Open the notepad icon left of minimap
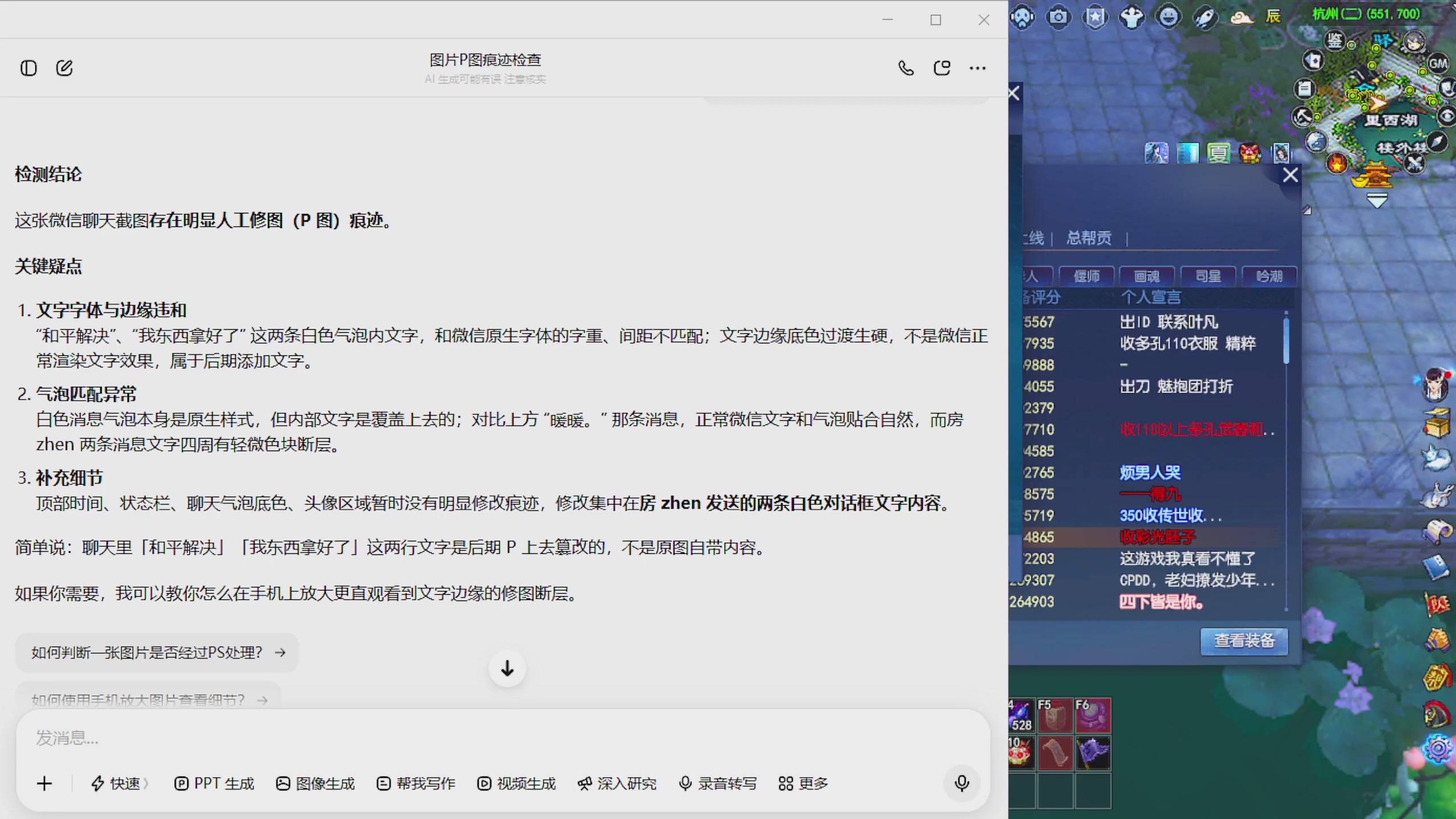 (1305, 89)
